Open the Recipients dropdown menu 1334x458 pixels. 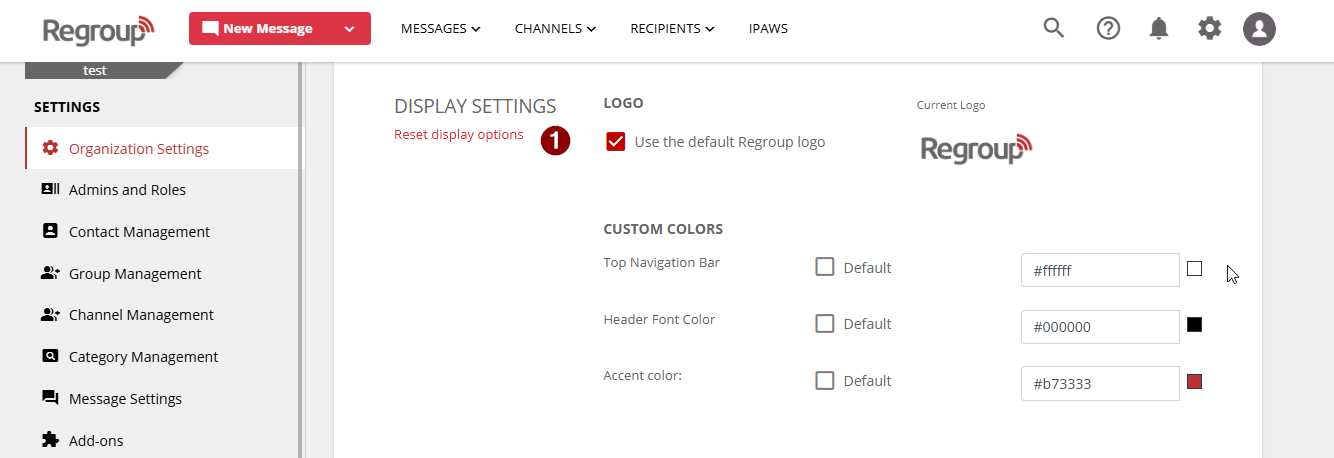[672, 29]
